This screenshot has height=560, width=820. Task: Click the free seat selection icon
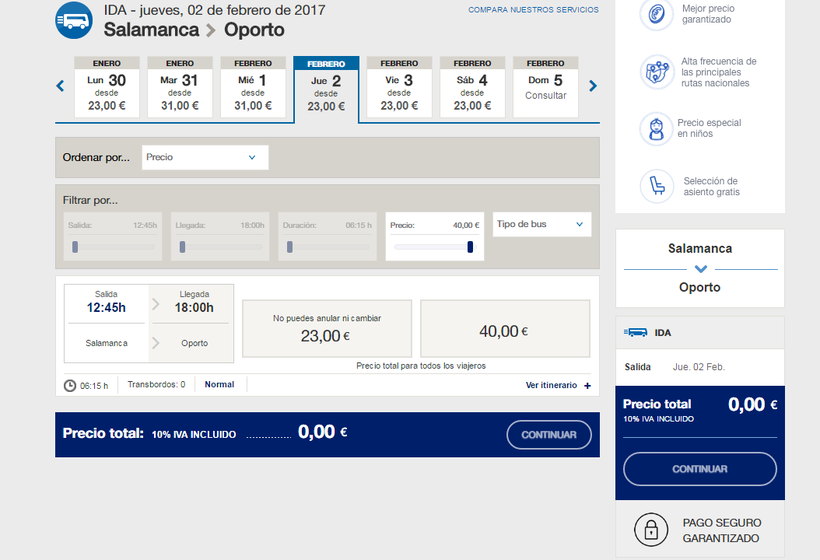[656, 186]
